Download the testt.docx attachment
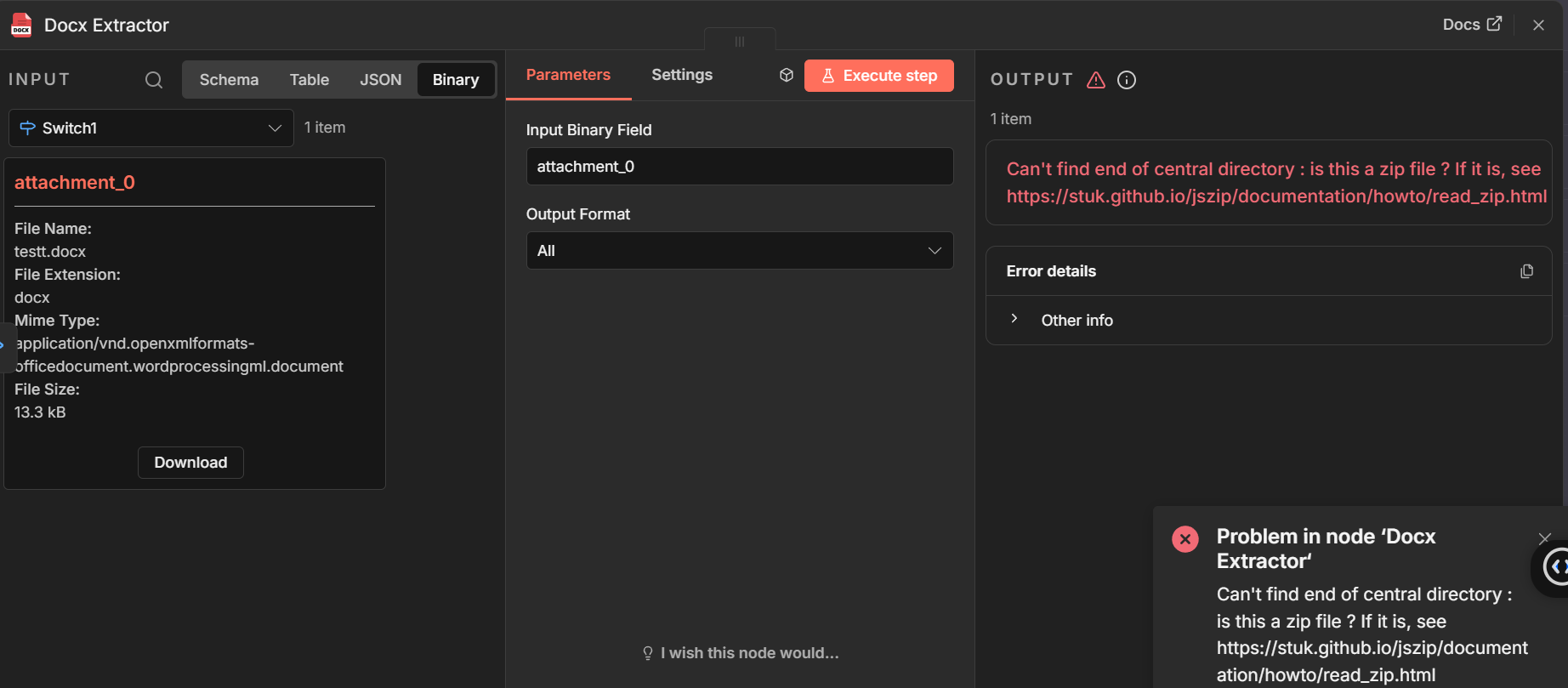Screen dimensions: 1568x688 pos(190,463)
